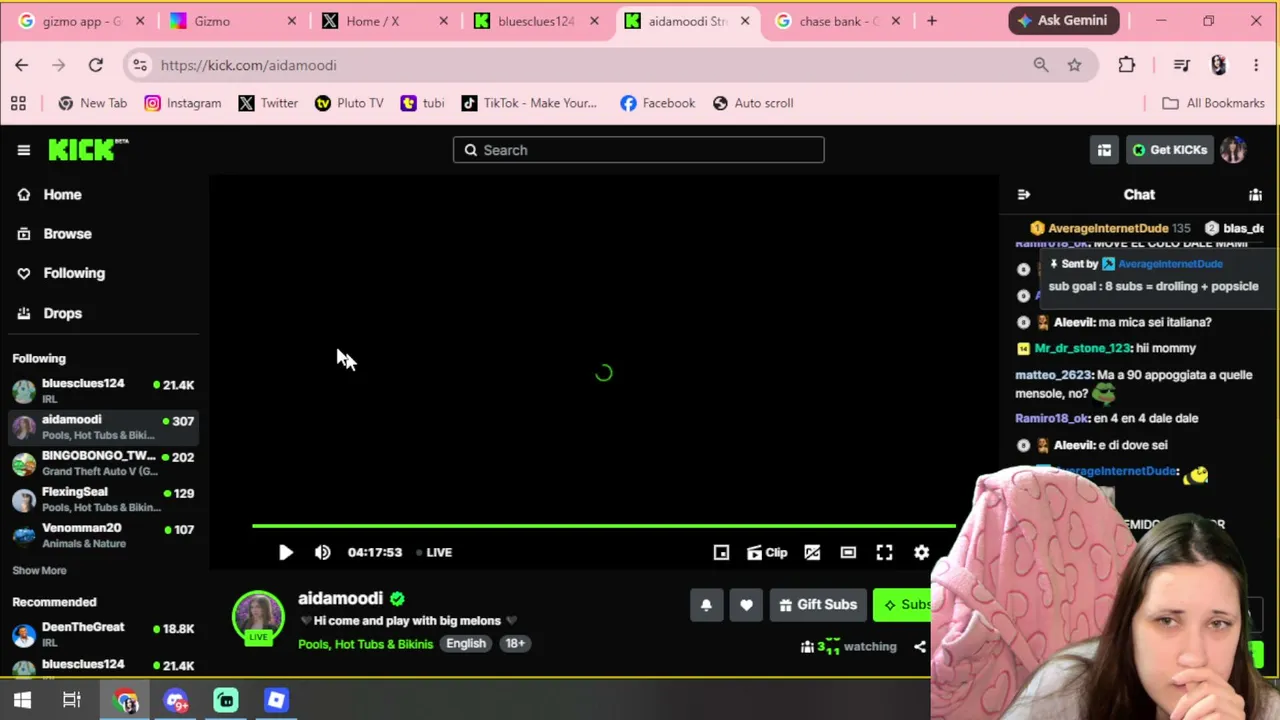The height and width of the screenshot is (720, 1280).
Task: Collapse the chat panel
Action: pyautogui.click(x=1023, y=195)
